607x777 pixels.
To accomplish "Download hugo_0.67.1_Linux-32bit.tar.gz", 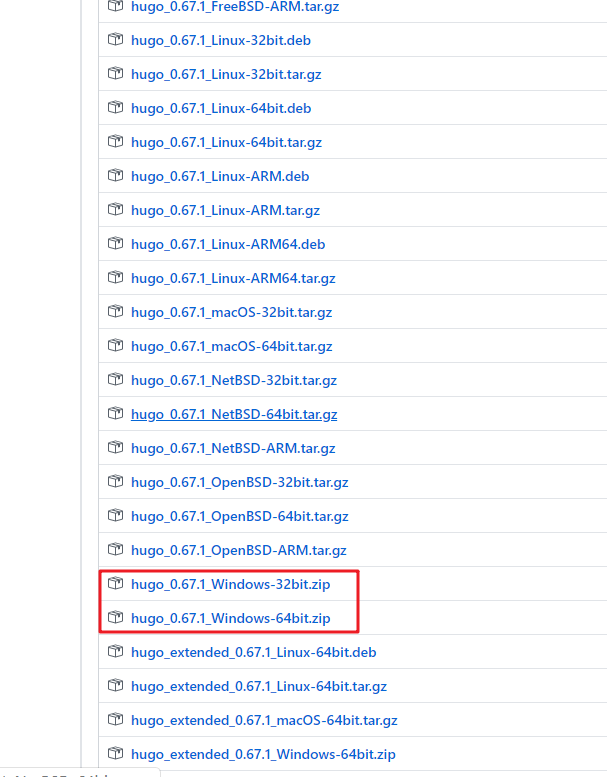I will click(x=226, y=74).
